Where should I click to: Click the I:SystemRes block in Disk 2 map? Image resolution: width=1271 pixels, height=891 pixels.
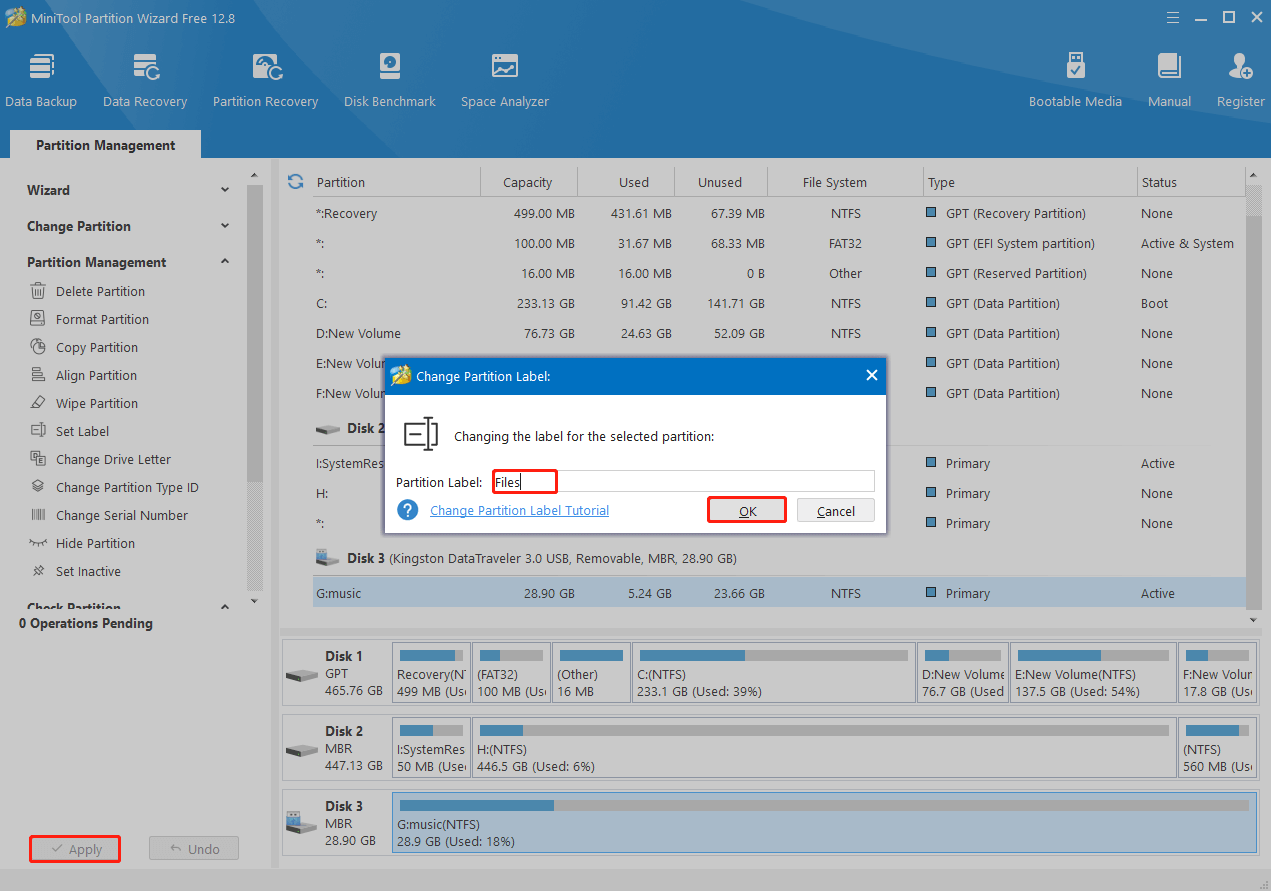tap(430, 747)
